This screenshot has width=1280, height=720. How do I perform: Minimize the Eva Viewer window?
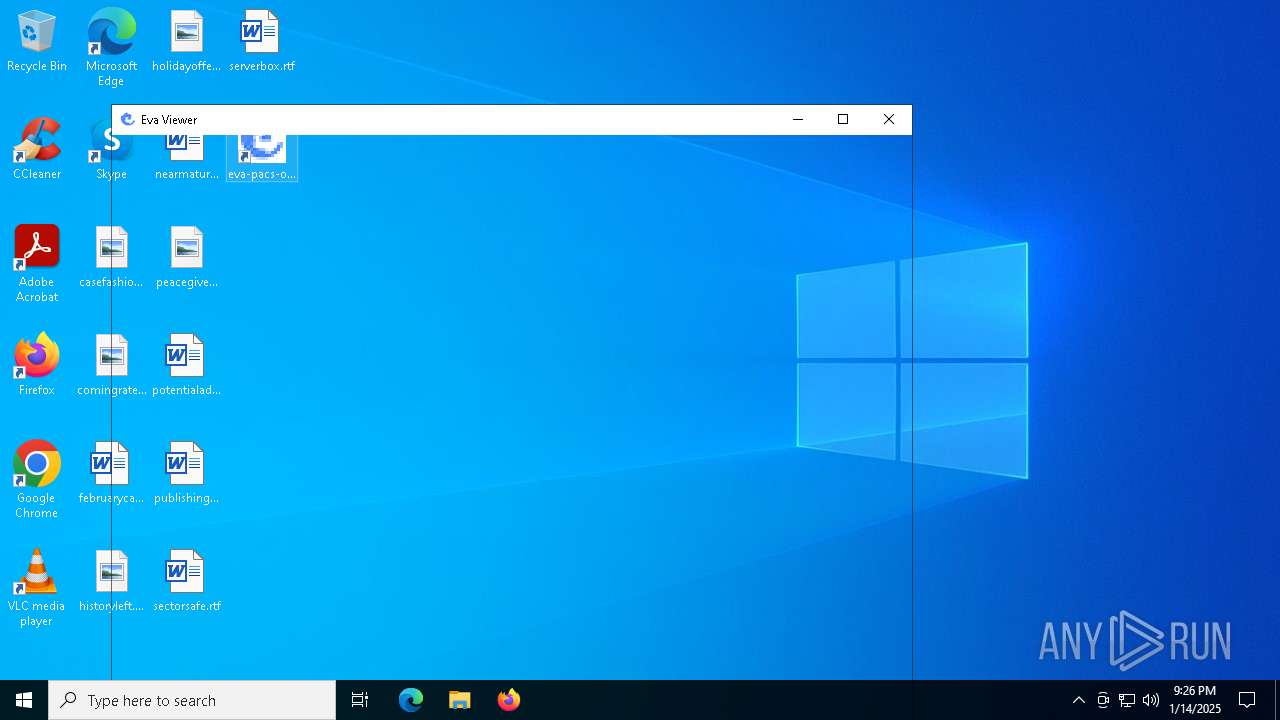pyautogui.click(x=797, y=119)
